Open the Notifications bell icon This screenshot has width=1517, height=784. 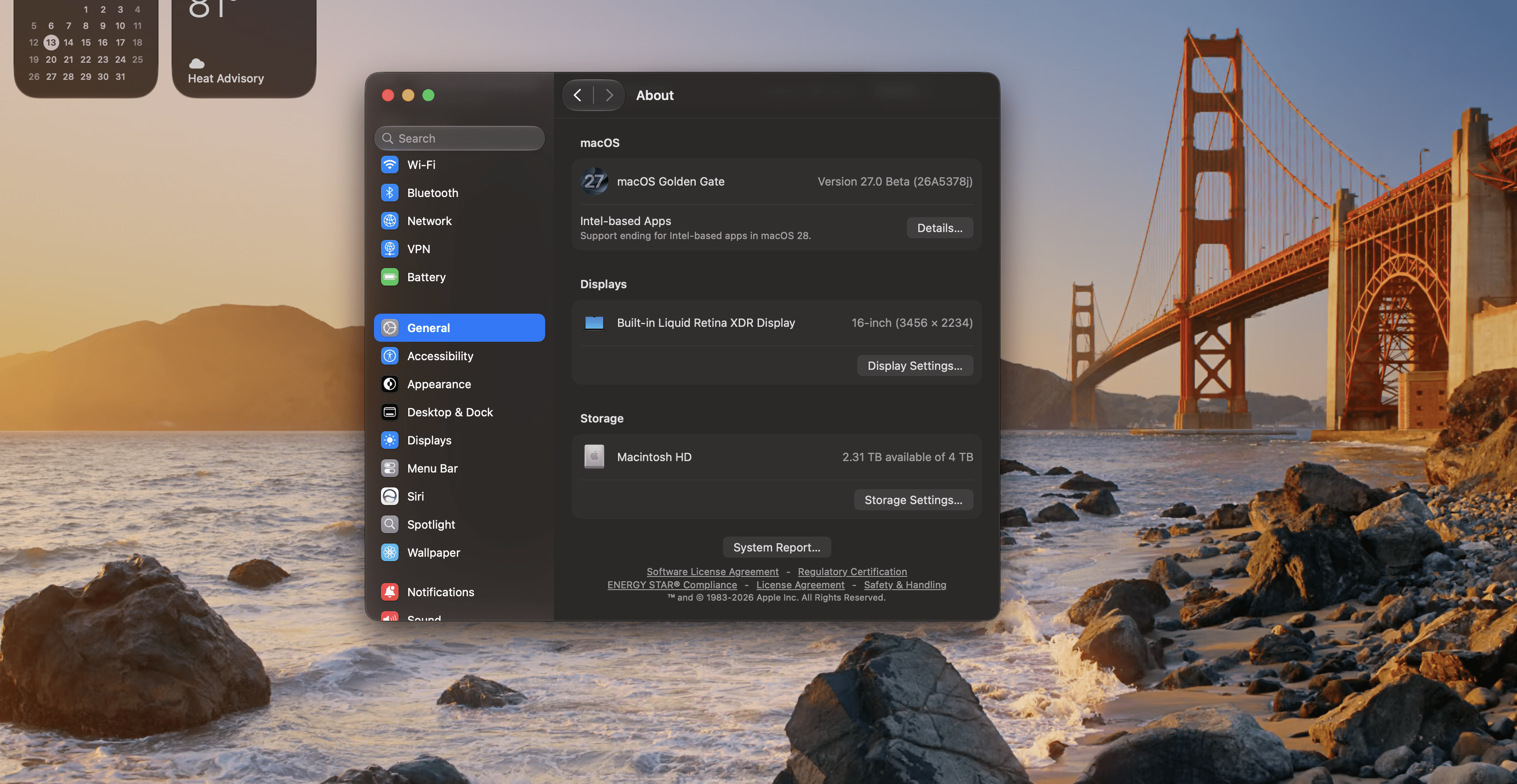(389, 591)
